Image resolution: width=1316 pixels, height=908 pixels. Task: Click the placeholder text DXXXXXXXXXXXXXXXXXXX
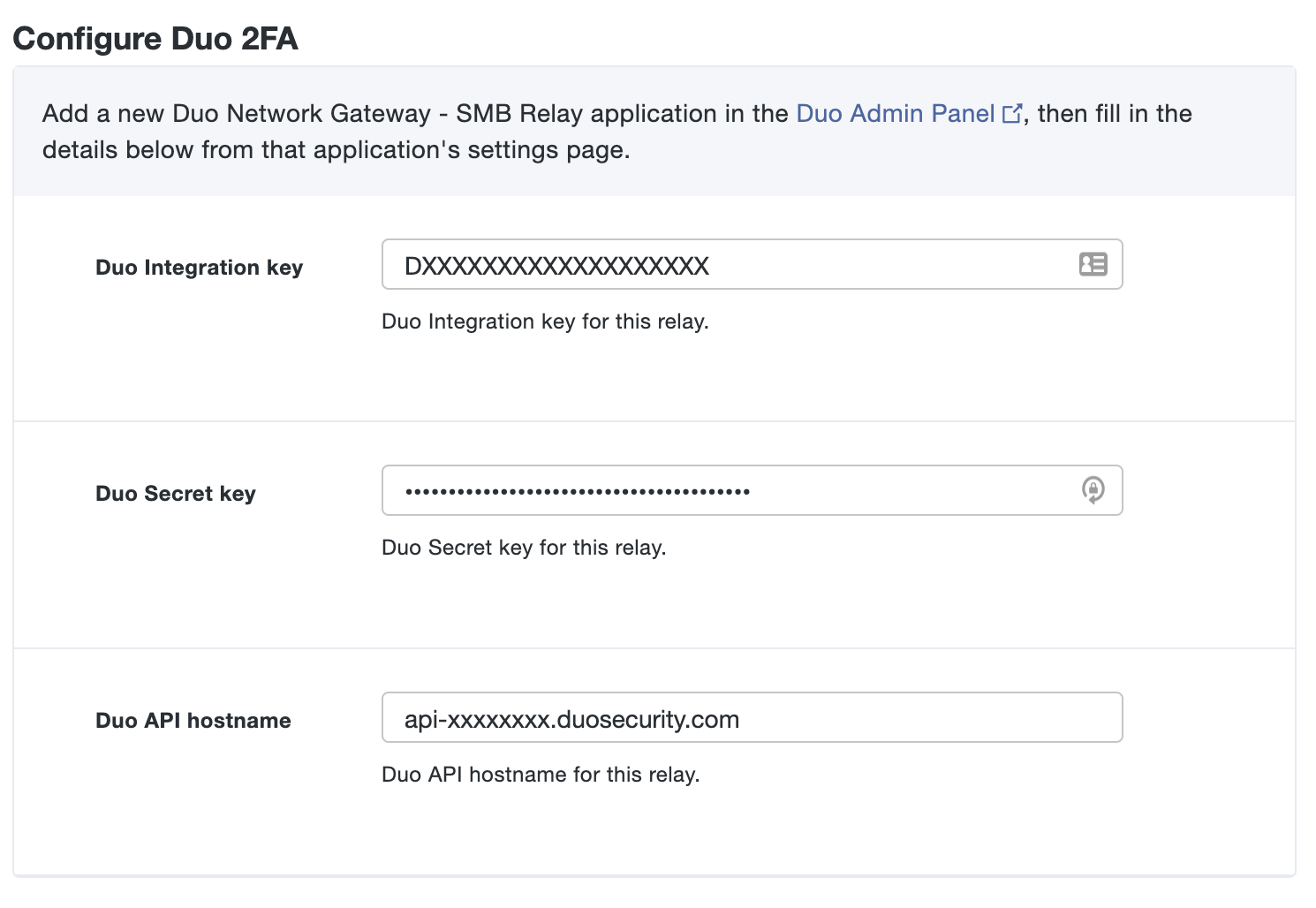pyautogui.click(x=556, y=266)
